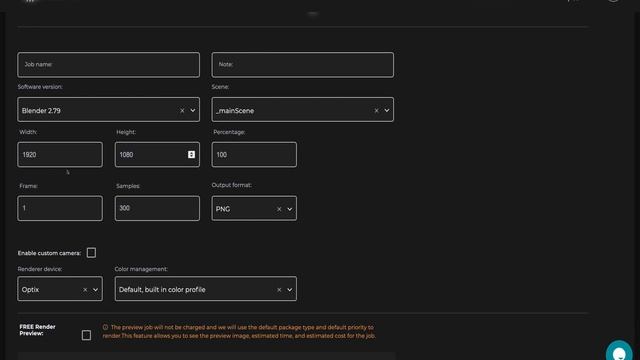Open the chat support bubble
The height and width of the screenshot is (360, 640).
[x=619, y=352]
